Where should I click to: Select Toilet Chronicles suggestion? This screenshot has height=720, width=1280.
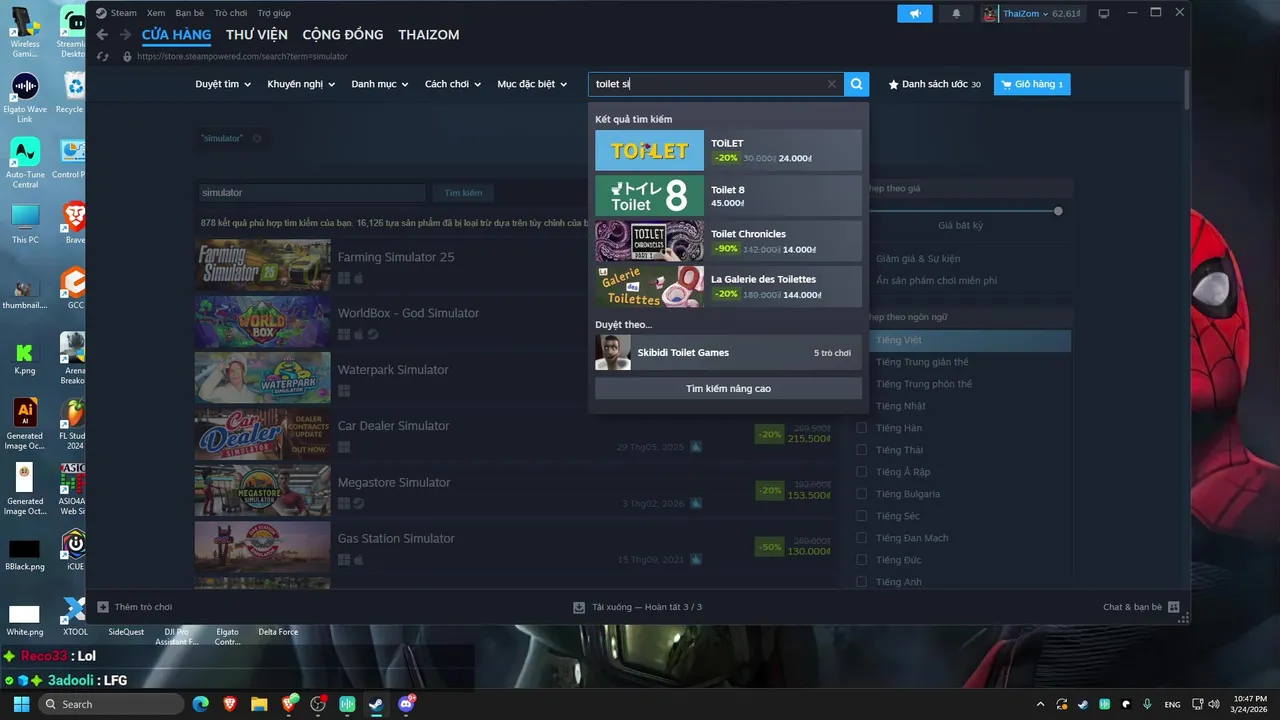point(728,241)
